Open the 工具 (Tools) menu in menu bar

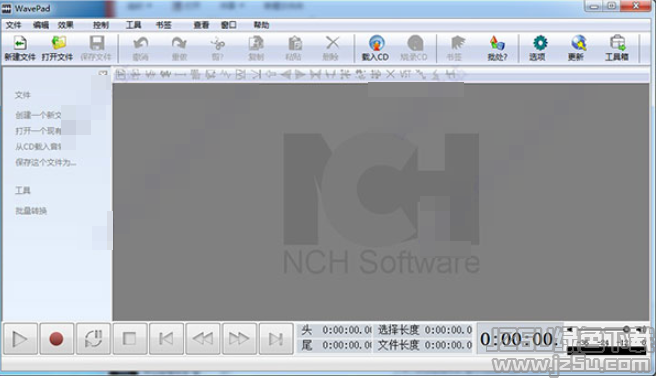coord(134,25)
